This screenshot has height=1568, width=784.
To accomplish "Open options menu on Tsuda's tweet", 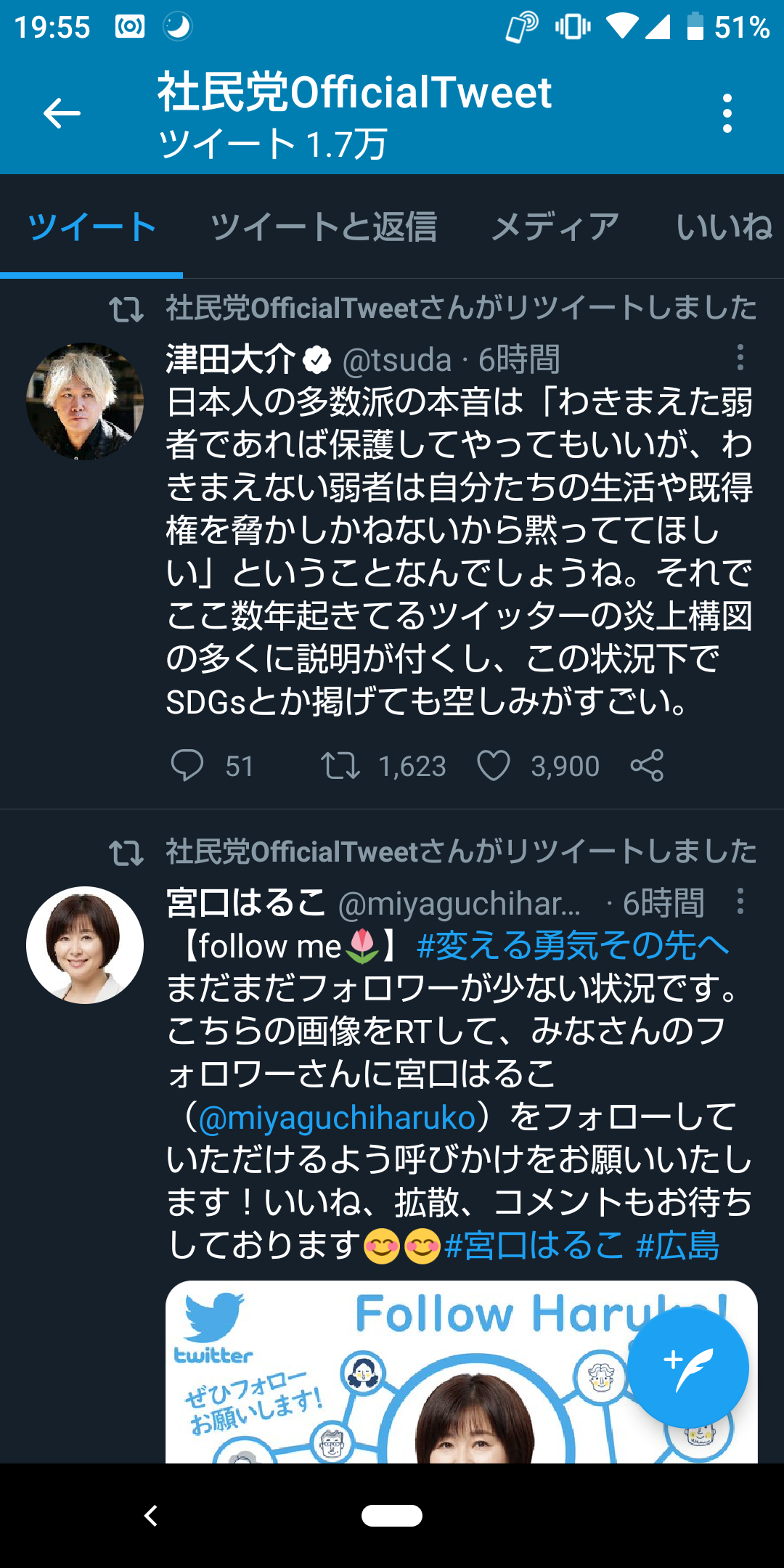I will 740,357.
